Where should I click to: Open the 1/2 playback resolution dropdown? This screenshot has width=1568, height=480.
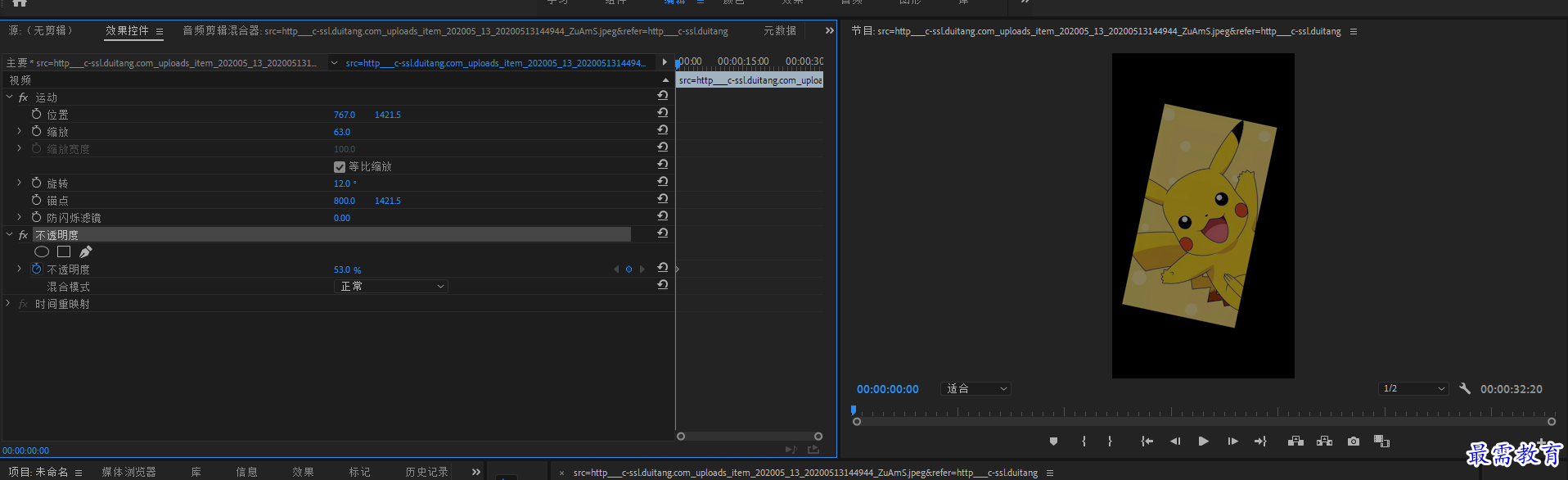(x=1413, y=389)
